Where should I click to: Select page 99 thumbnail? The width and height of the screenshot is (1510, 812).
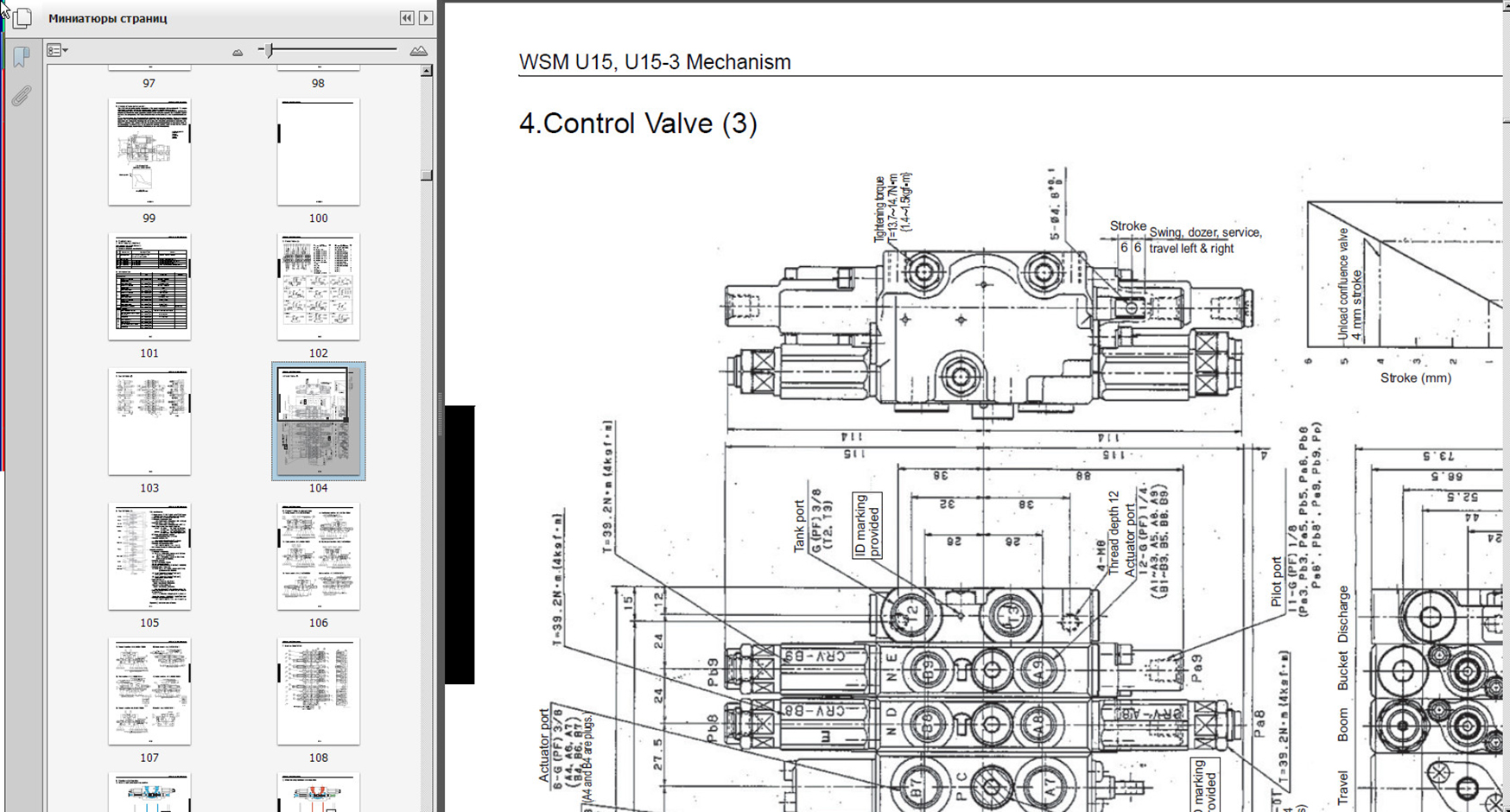click(x=149, y=152)
